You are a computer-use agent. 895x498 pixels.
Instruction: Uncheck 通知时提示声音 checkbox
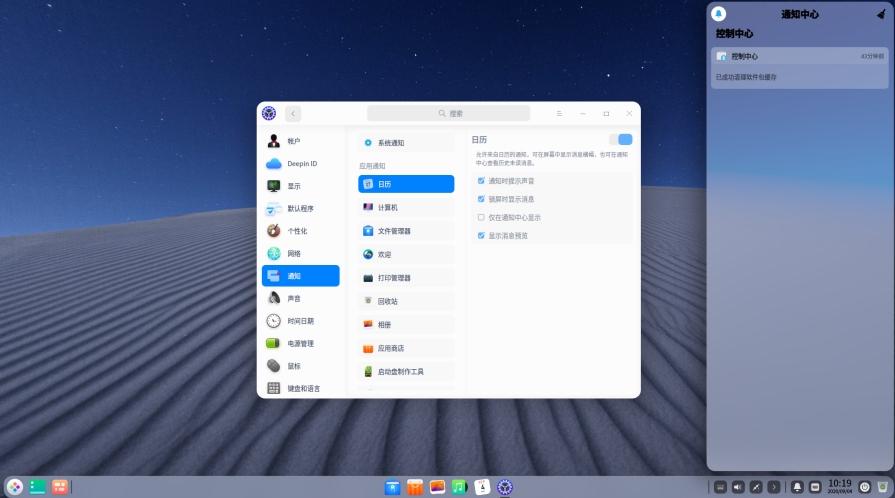(x=481, y=181)
